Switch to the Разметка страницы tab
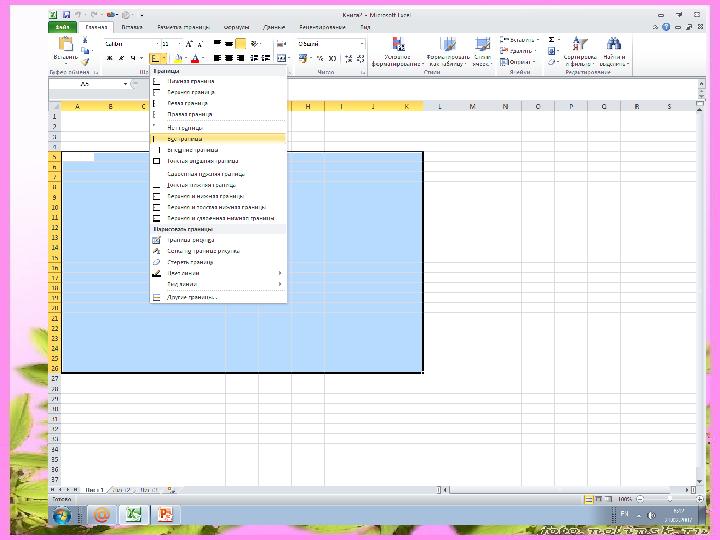This screenshot has height=540, width=720. pyautogui.click(x=183, y=27)
